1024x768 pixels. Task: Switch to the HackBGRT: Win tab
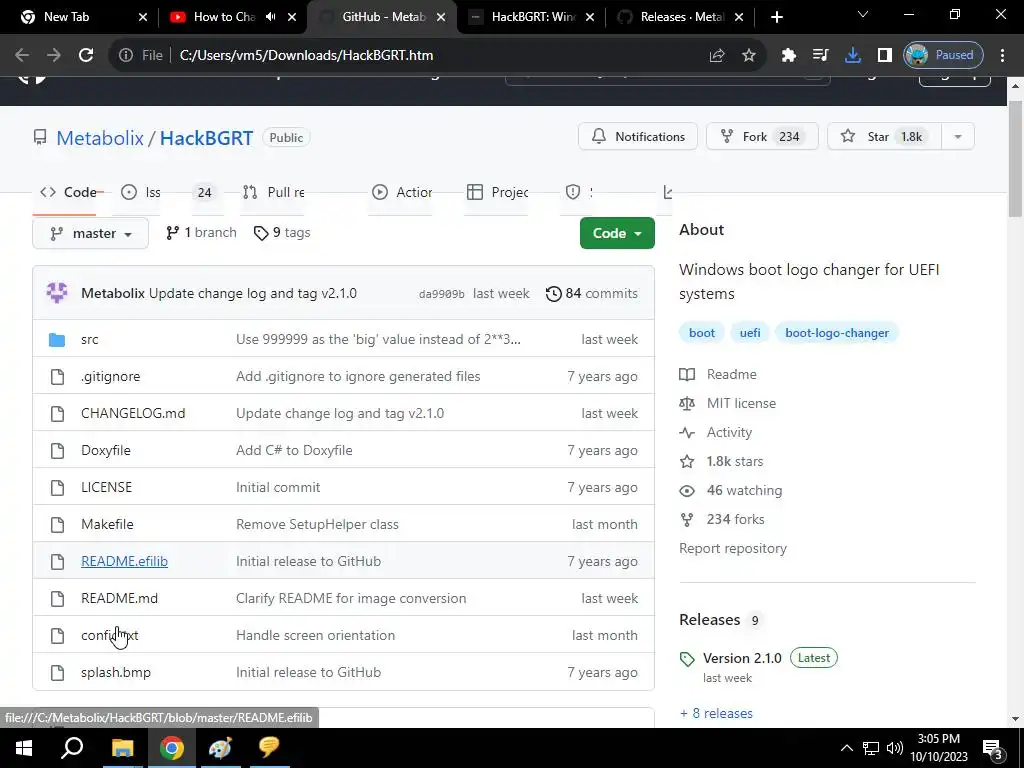[x=533, y=17]
